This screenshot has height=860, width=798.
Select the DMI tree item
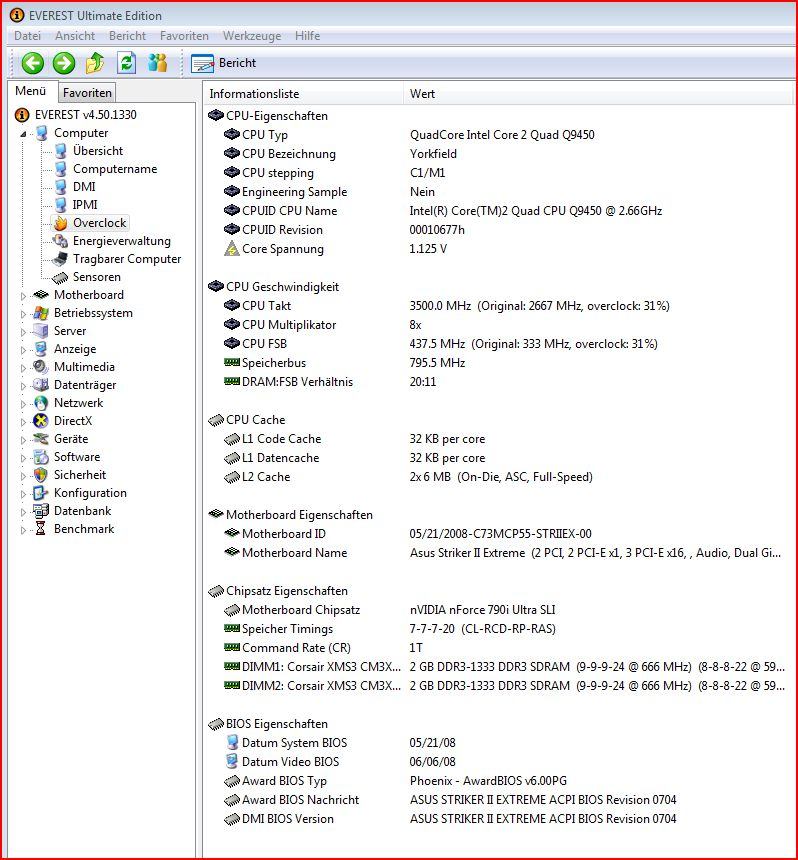[84, 187]
